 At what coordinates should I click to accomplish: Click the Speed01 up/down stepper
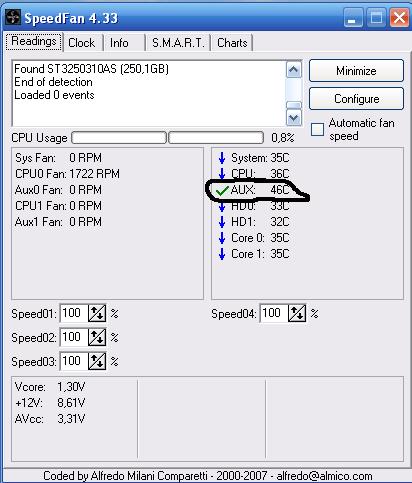(x=97, y=313)
